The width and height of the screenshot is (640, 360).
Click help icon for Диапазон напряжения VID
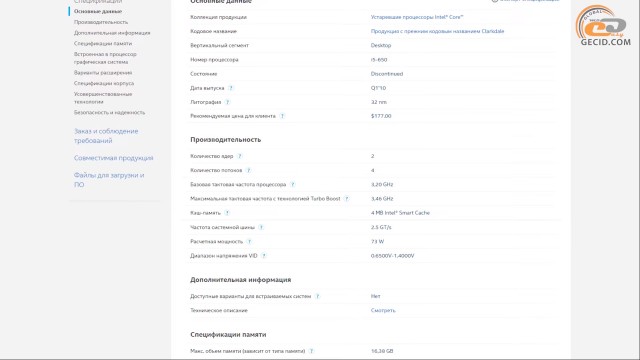tap(264, 256)
